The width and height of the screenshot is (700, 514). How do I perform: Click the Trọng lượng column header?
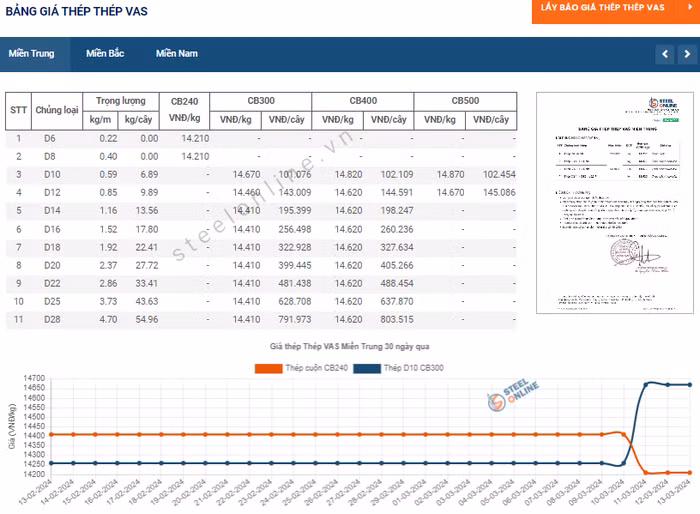click(121, 101)
